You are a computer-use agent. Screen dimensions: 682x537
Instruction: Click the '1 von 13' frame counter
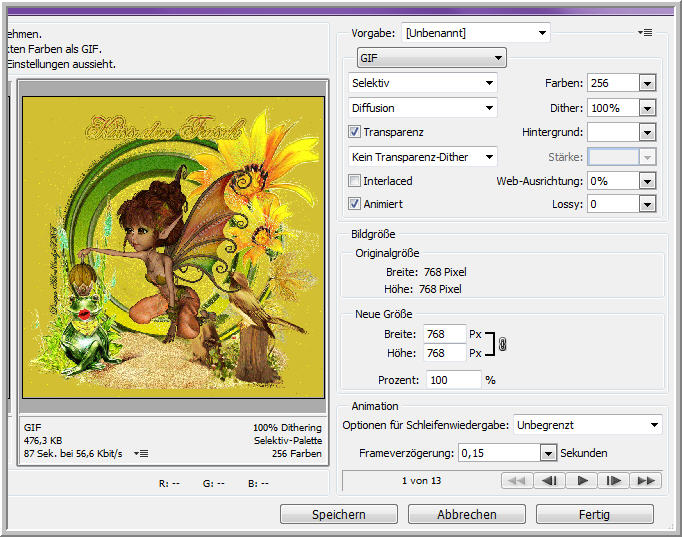[x=421, y=480]
